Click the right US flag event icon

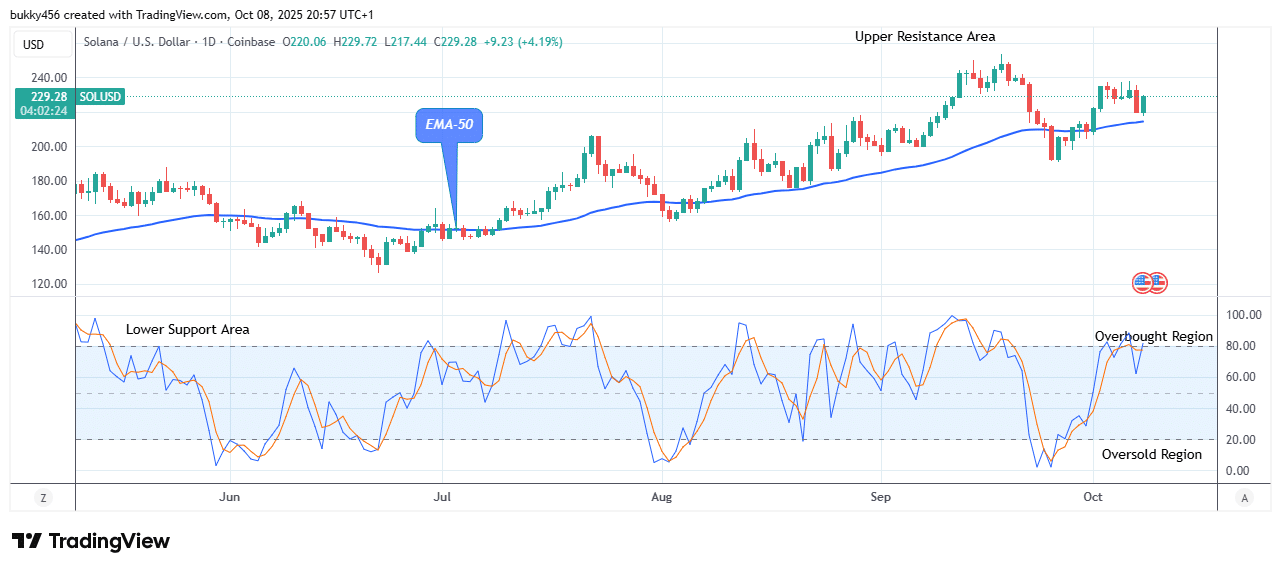1157,283
